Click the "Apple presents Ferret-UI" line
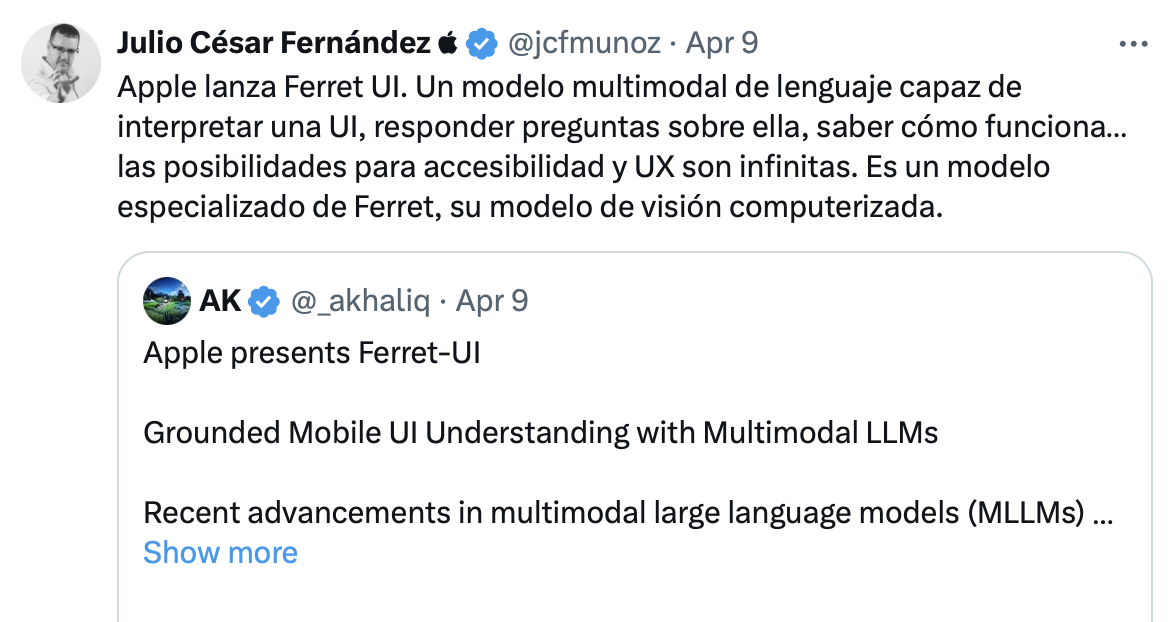The height and width of the screenshot is (622, 1176). click(x=312, y=354)
